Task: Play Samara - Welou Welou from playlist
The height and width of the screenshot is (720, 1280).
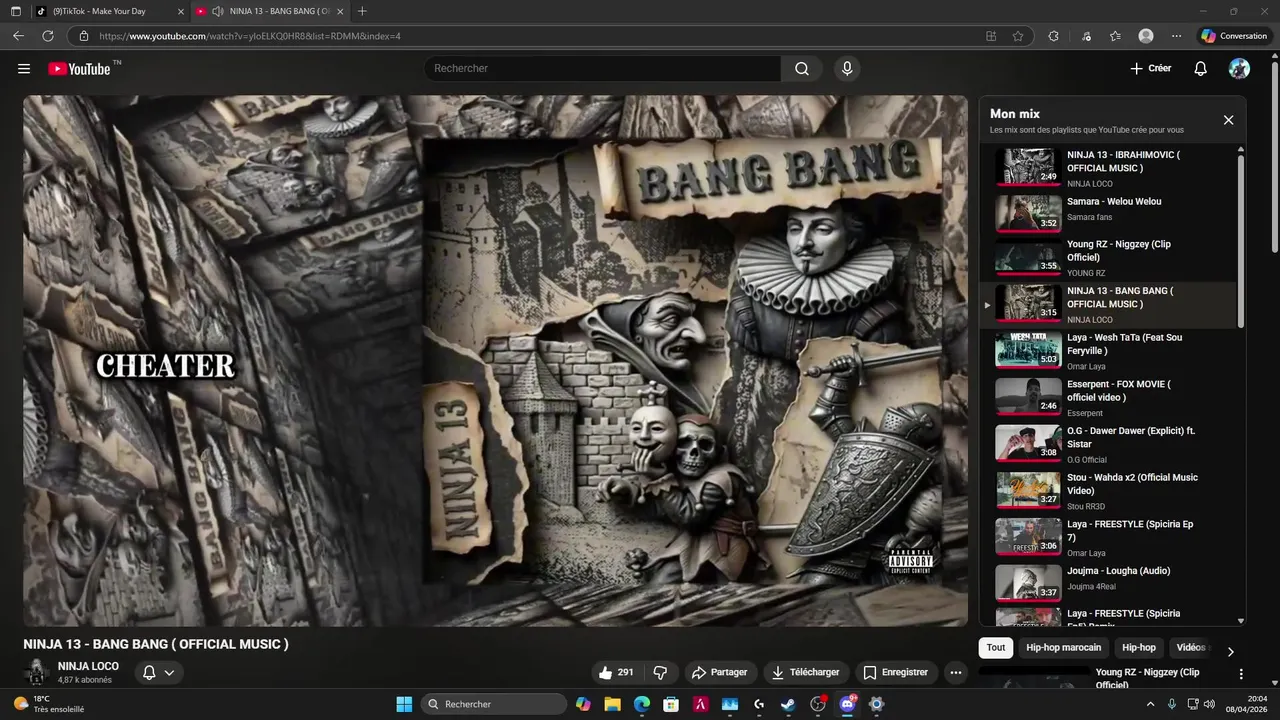Action: click(x=1110, y=213)
